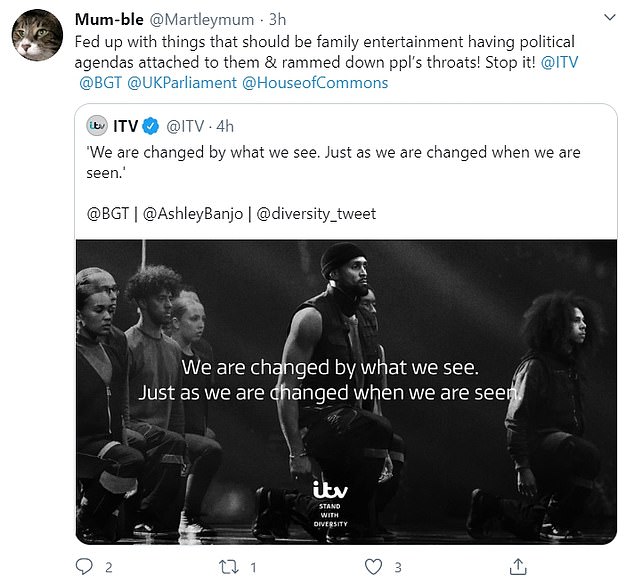The image size is (634, 583).
Task: Click the ITV logo avatar in quoted tweet
Action: [x=98, y=126]
